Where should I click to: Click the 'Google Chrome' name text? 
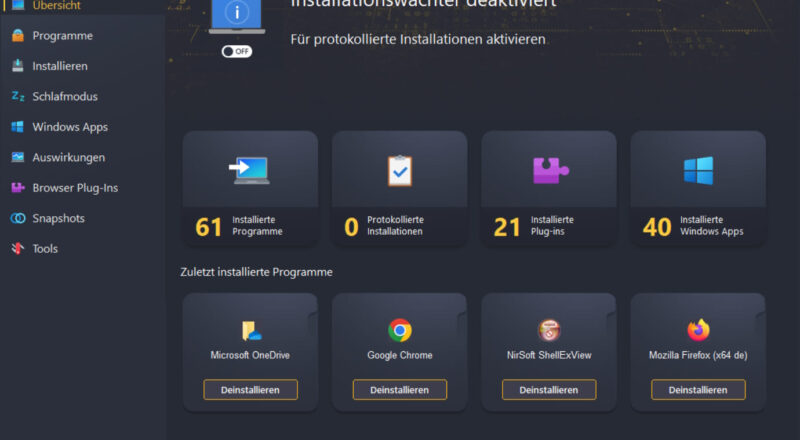(x=399, y=355)
